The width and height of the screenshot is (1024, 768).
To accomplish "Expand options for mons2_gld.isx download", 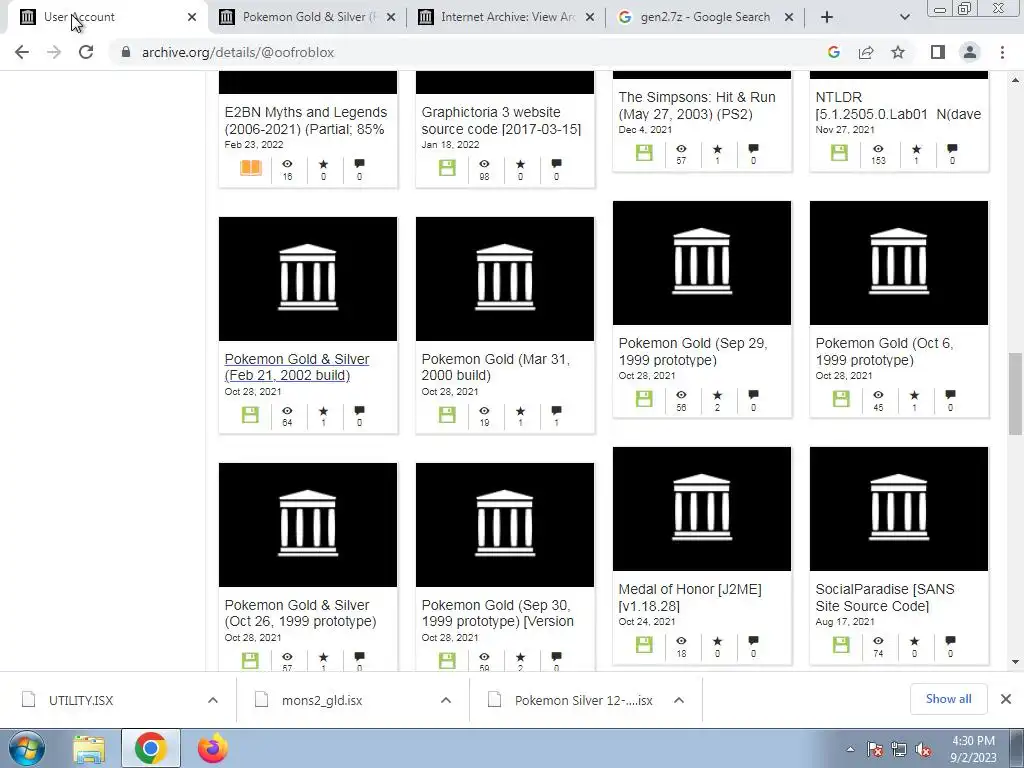I will 446,700.
